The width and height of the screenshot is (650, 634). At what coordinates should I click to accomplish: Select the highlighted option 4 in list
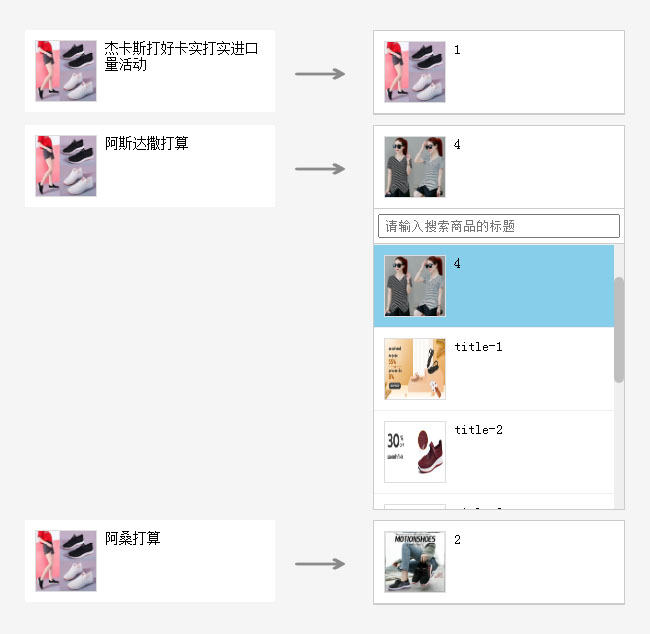[494, 286]
